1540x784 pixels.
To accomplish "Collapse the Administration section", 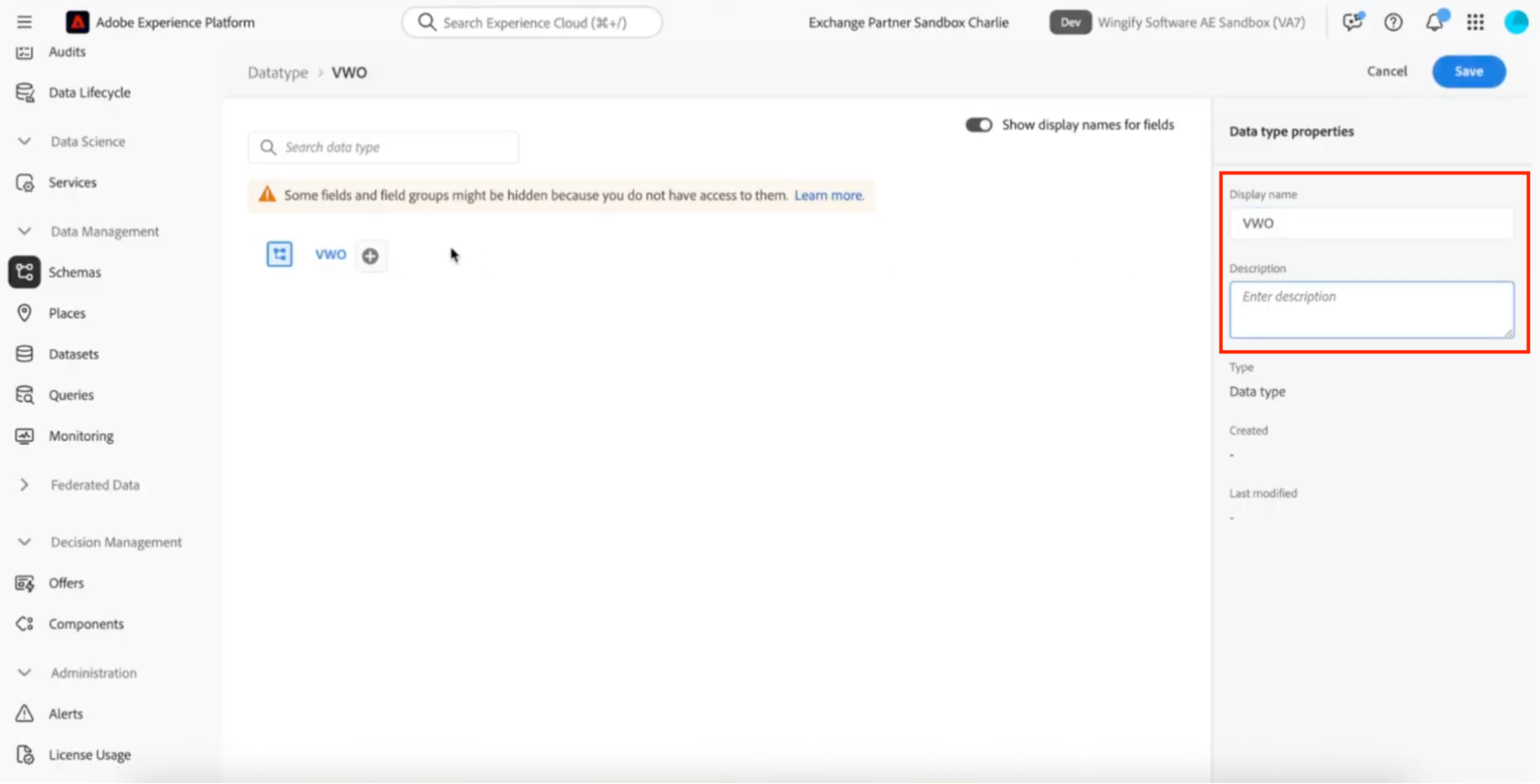I will point(25,673).
